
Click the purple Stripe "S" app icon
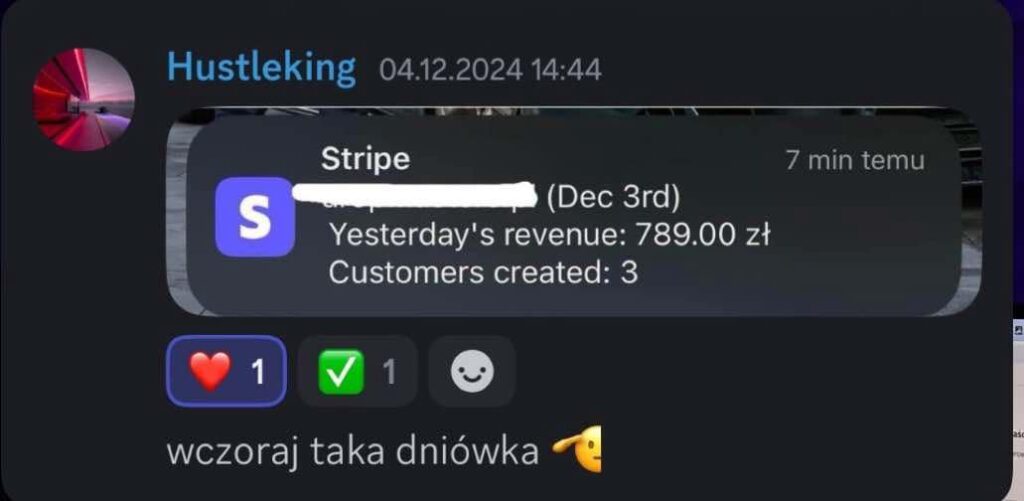tap(255, 217)
